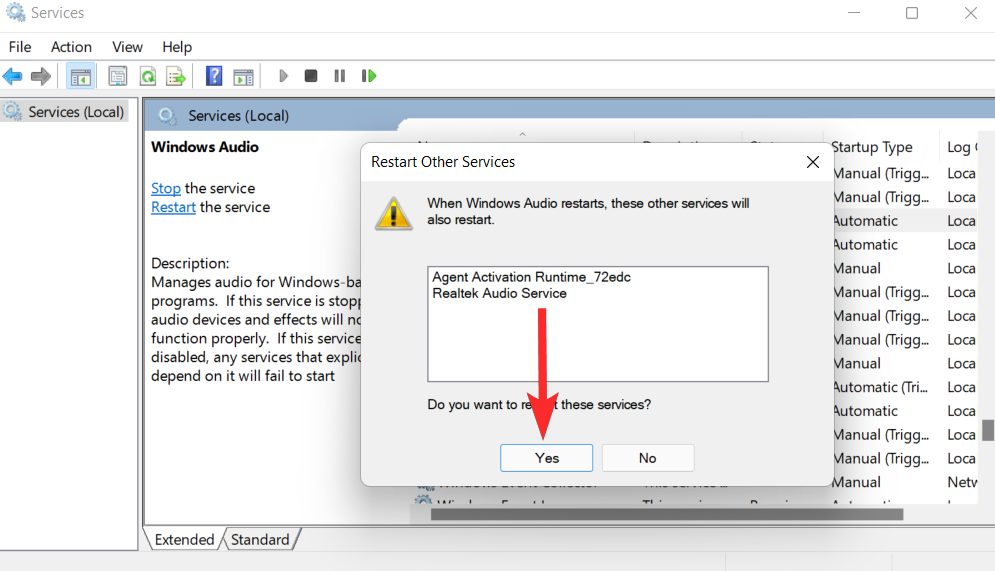Click the Back arrow in toolbar
This screenshot has height=571, width=995.
coord(13,77)
